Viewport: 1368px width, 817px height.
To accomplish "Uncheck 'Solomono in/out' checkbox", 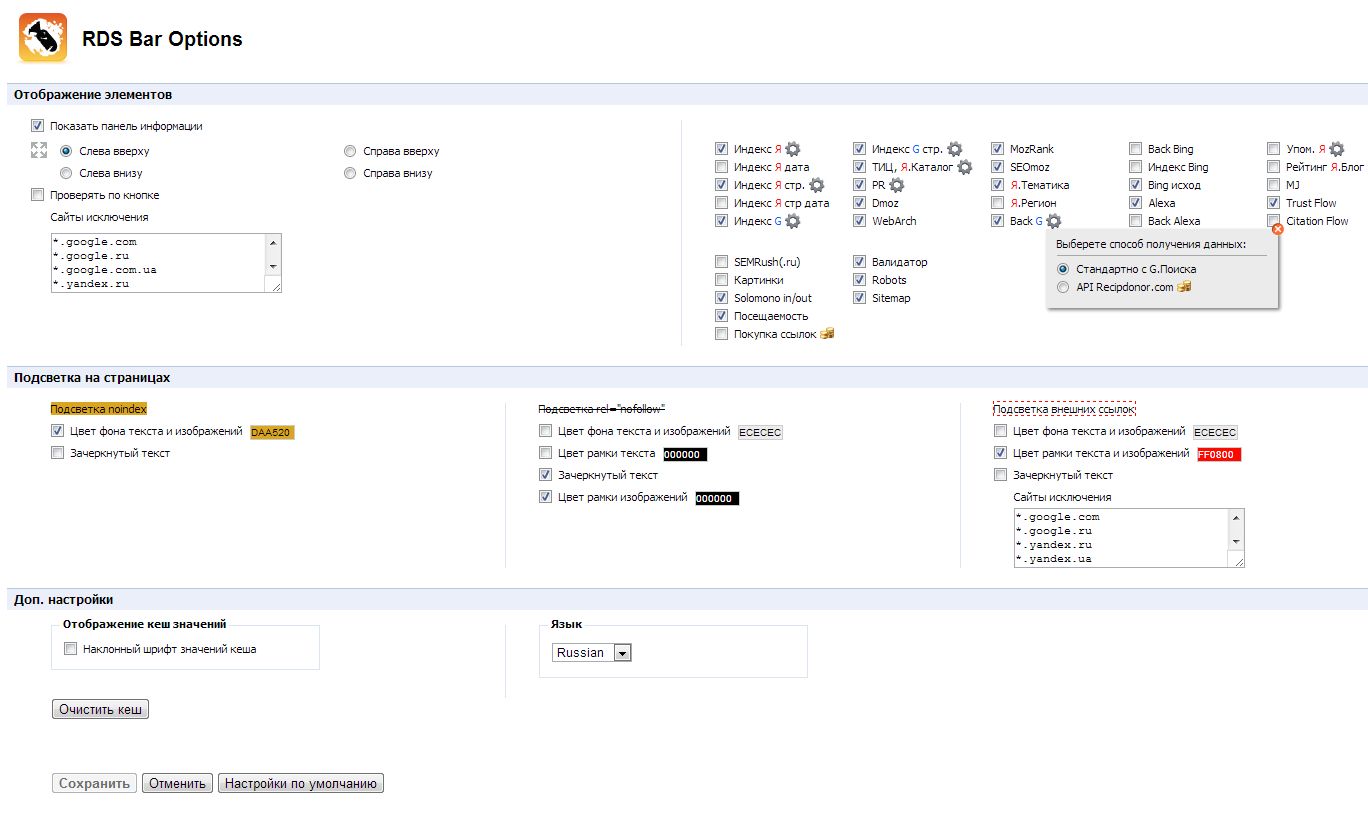I will 721,298.
